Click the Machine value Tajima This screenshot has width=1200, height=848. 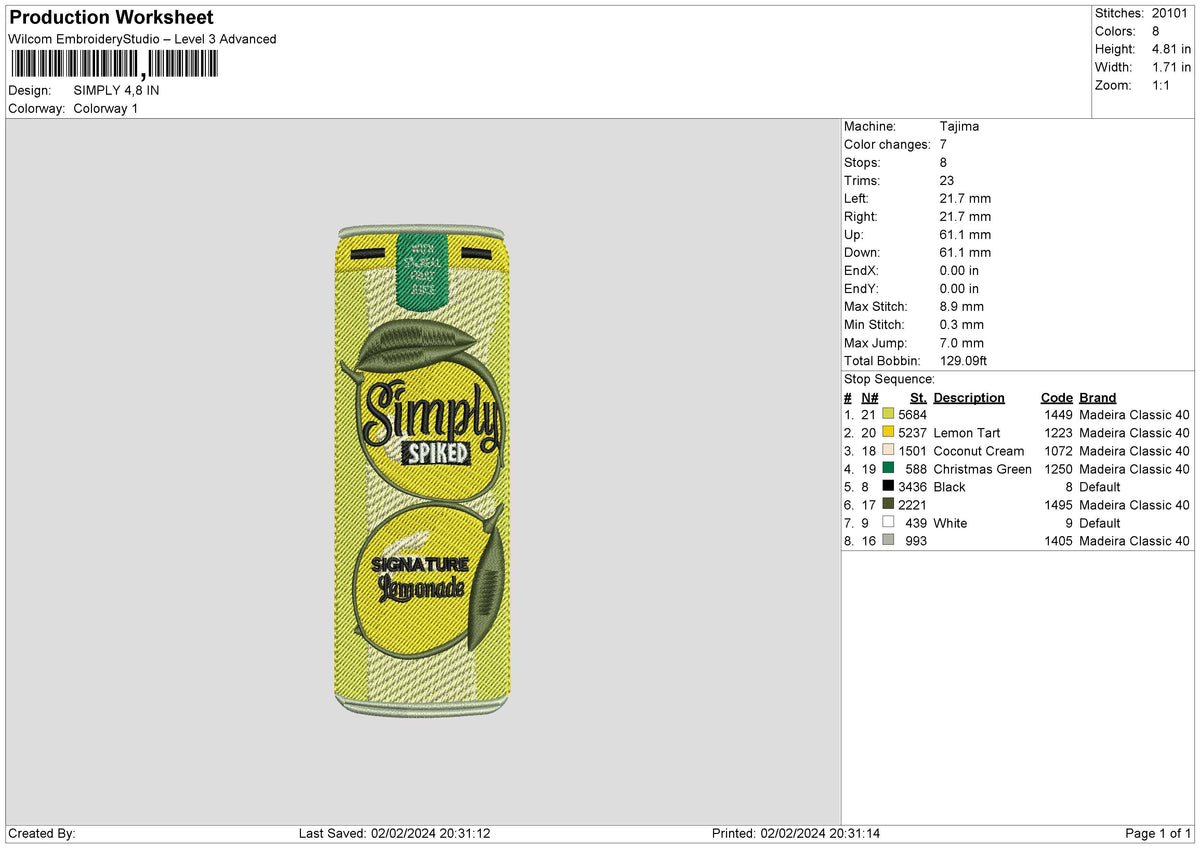click(x=959, y=126)
